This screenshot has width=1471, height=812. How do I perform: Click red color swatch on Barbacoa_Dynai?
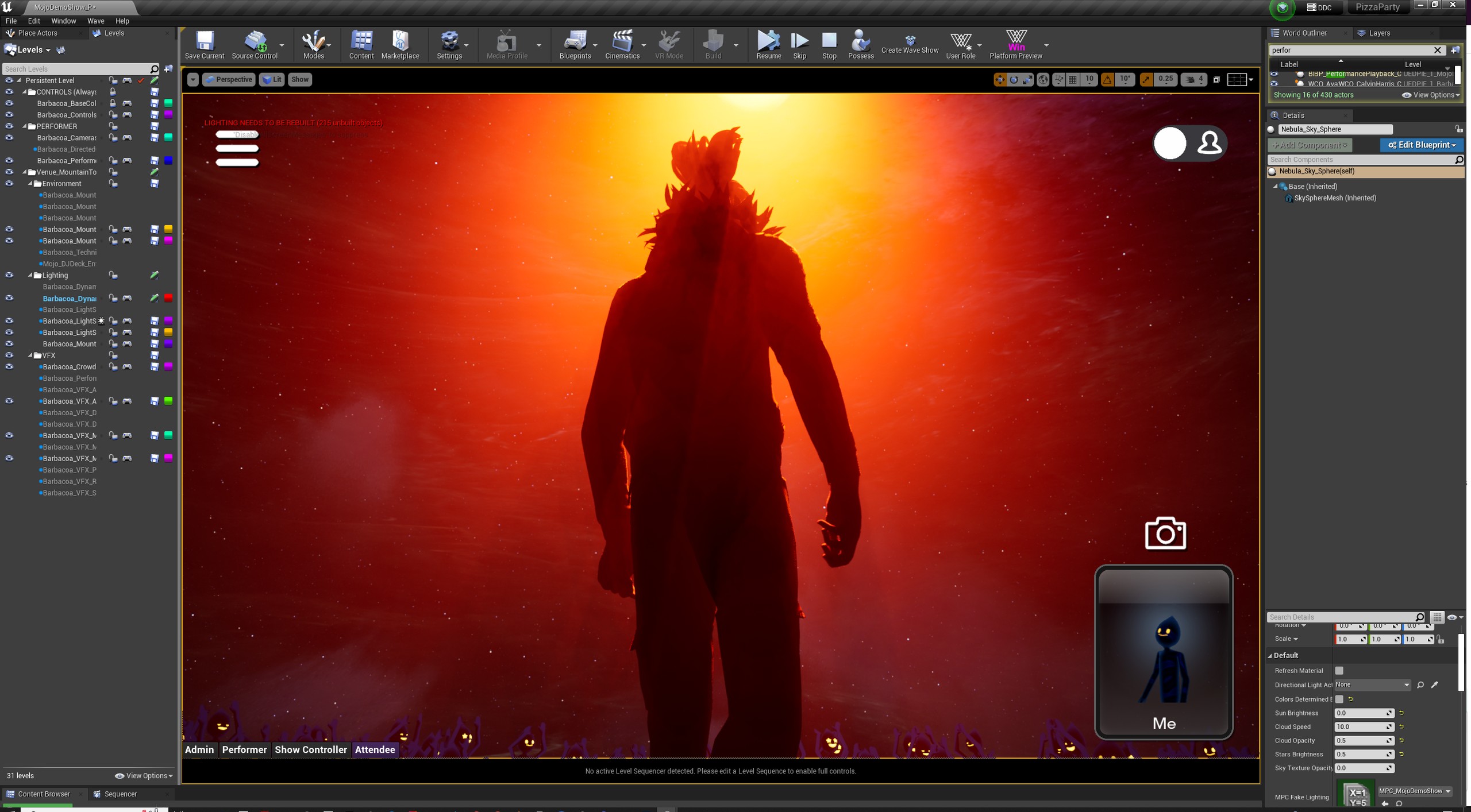tap(168, 298)
